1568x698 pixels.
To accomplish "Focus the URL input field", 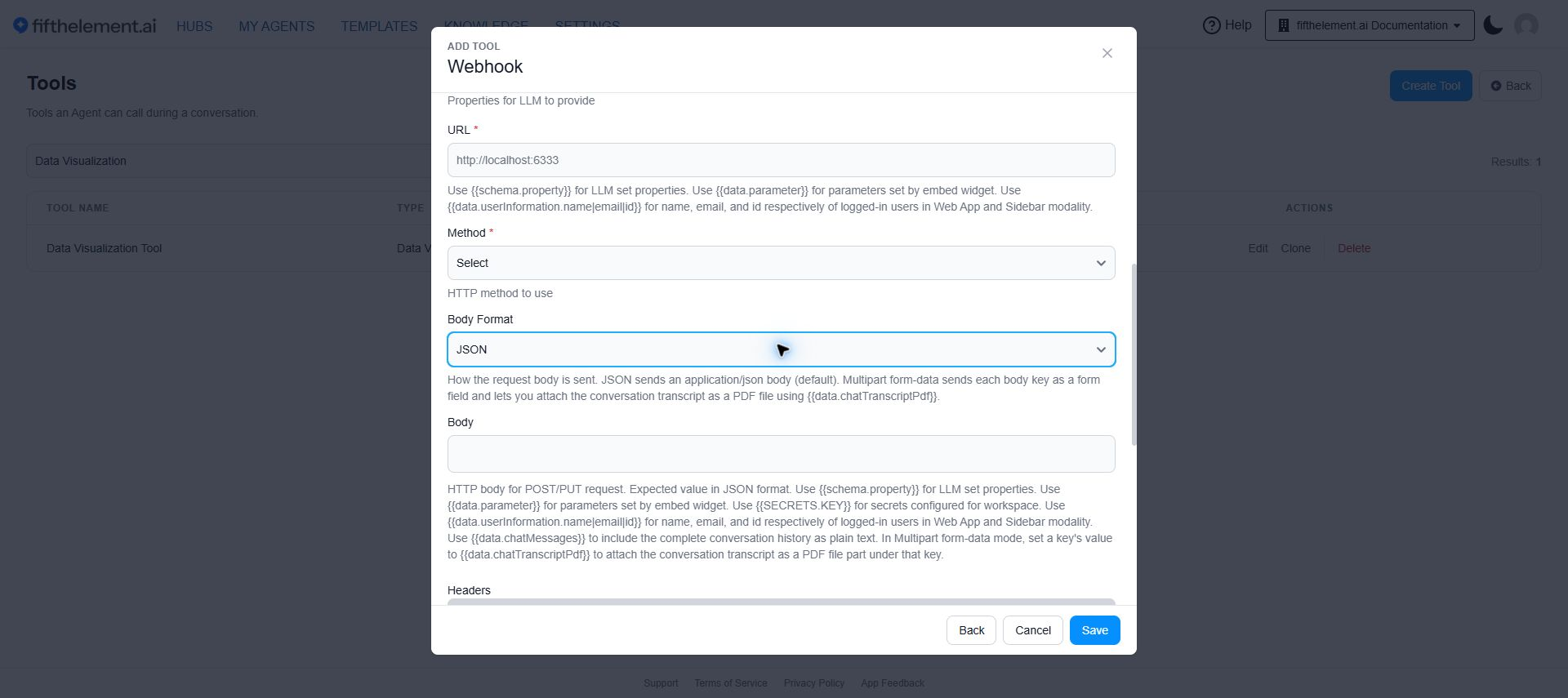I will click(x=781, y=160).
